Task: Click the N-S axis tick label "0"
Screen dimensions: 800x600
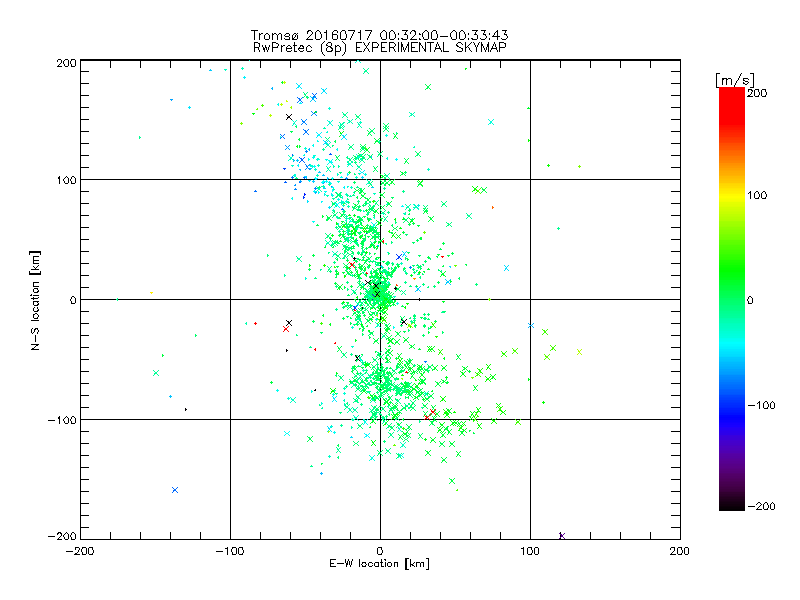Action: (x=73, y=300)
